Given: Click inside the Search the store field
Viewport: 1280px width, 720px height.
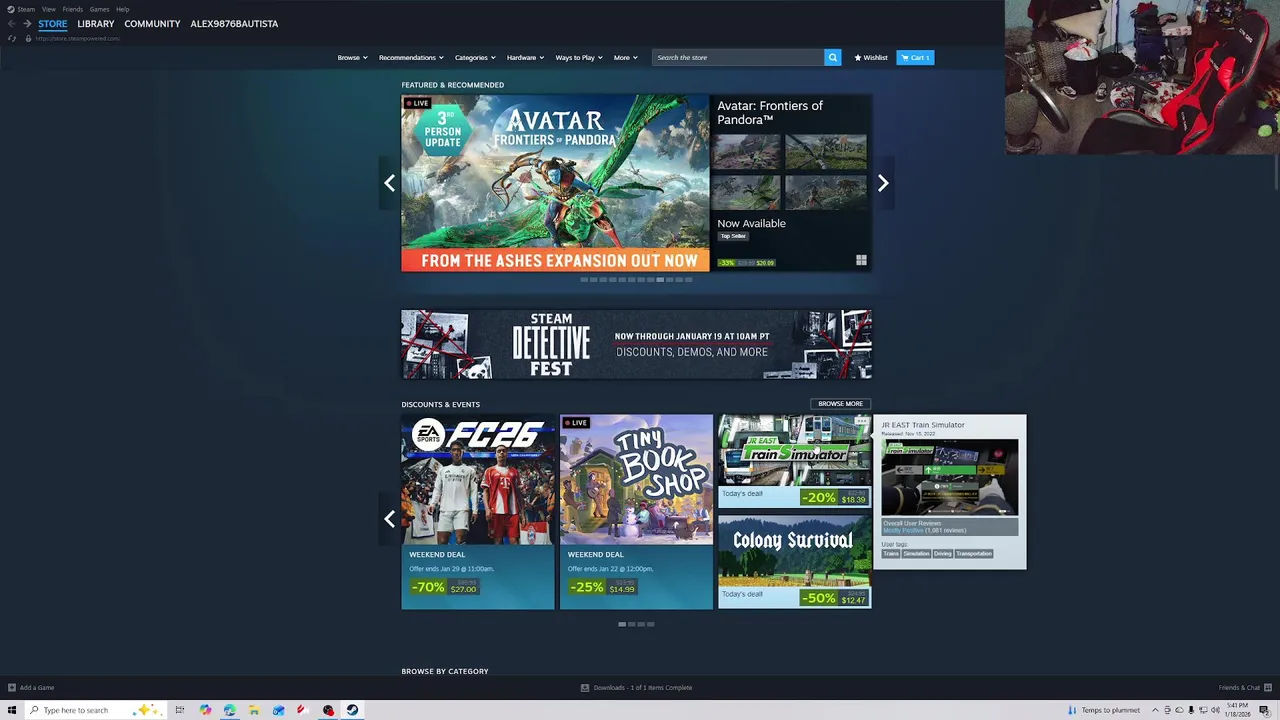Looking at the screenshot, I should coord(738,57).
